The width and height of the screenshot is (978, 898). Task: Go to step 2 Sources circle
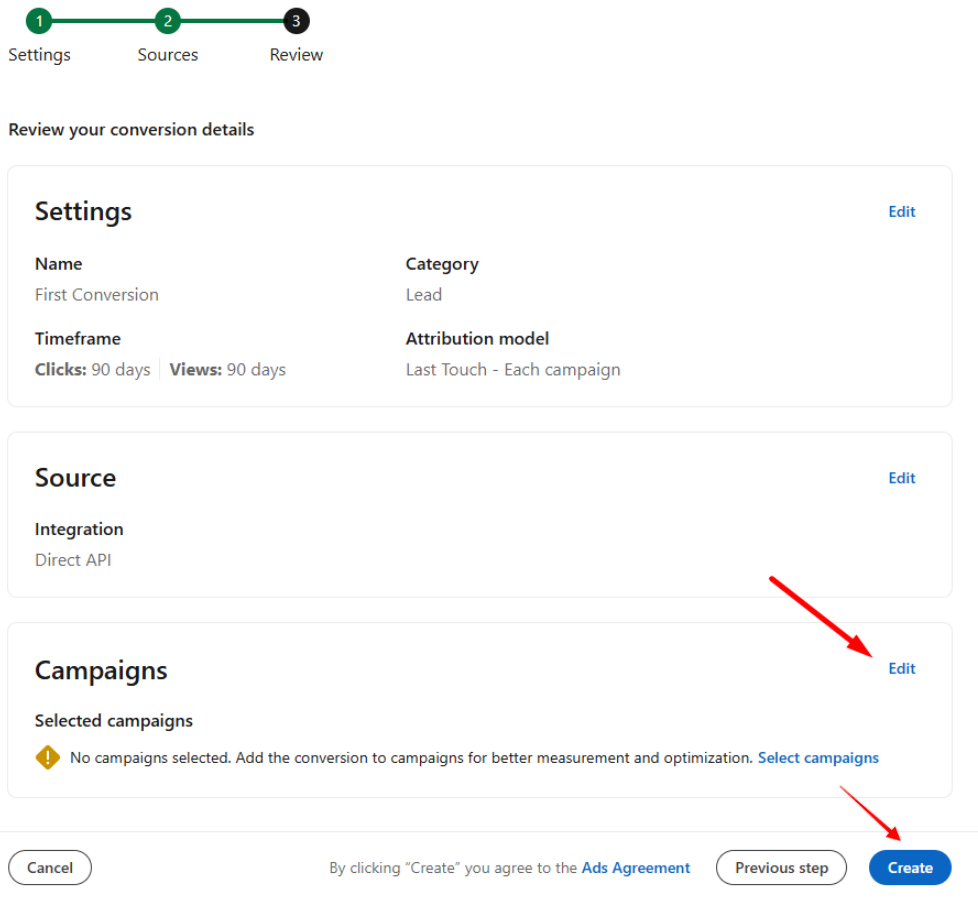(168, 21)
